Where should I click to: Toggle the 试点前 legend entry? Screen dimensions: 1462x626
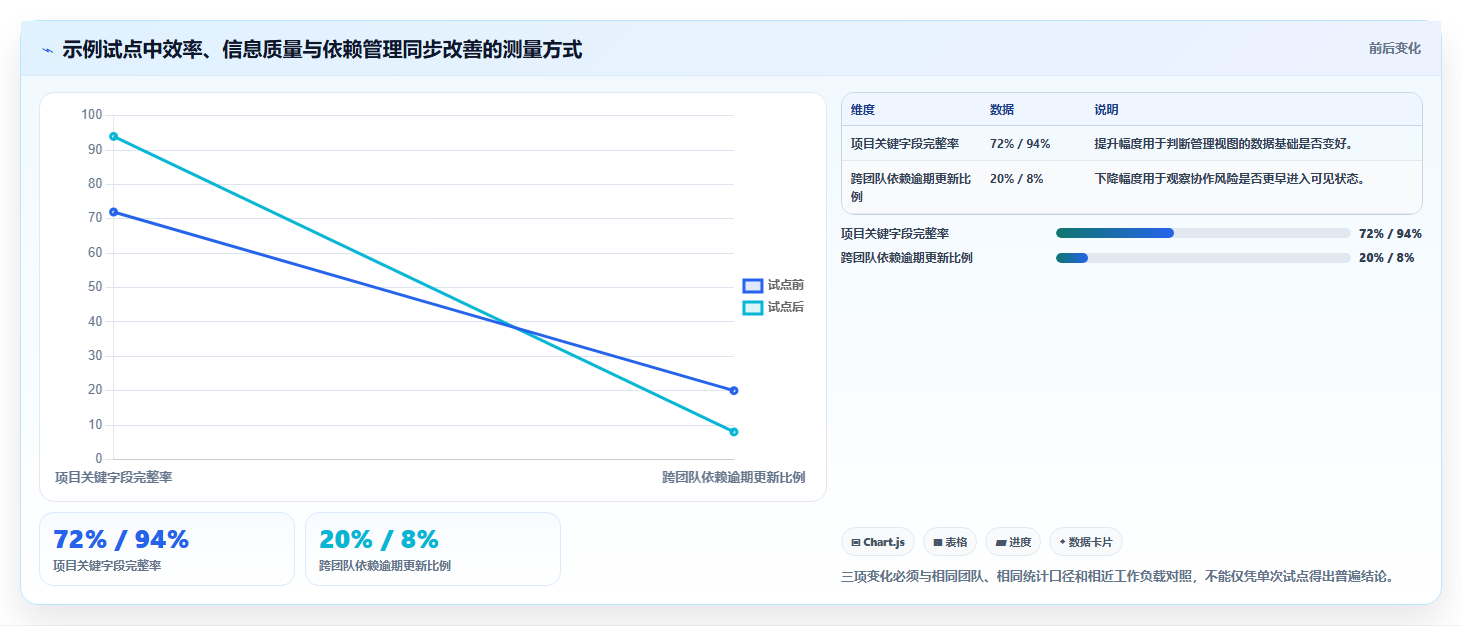tap(774, 286)
